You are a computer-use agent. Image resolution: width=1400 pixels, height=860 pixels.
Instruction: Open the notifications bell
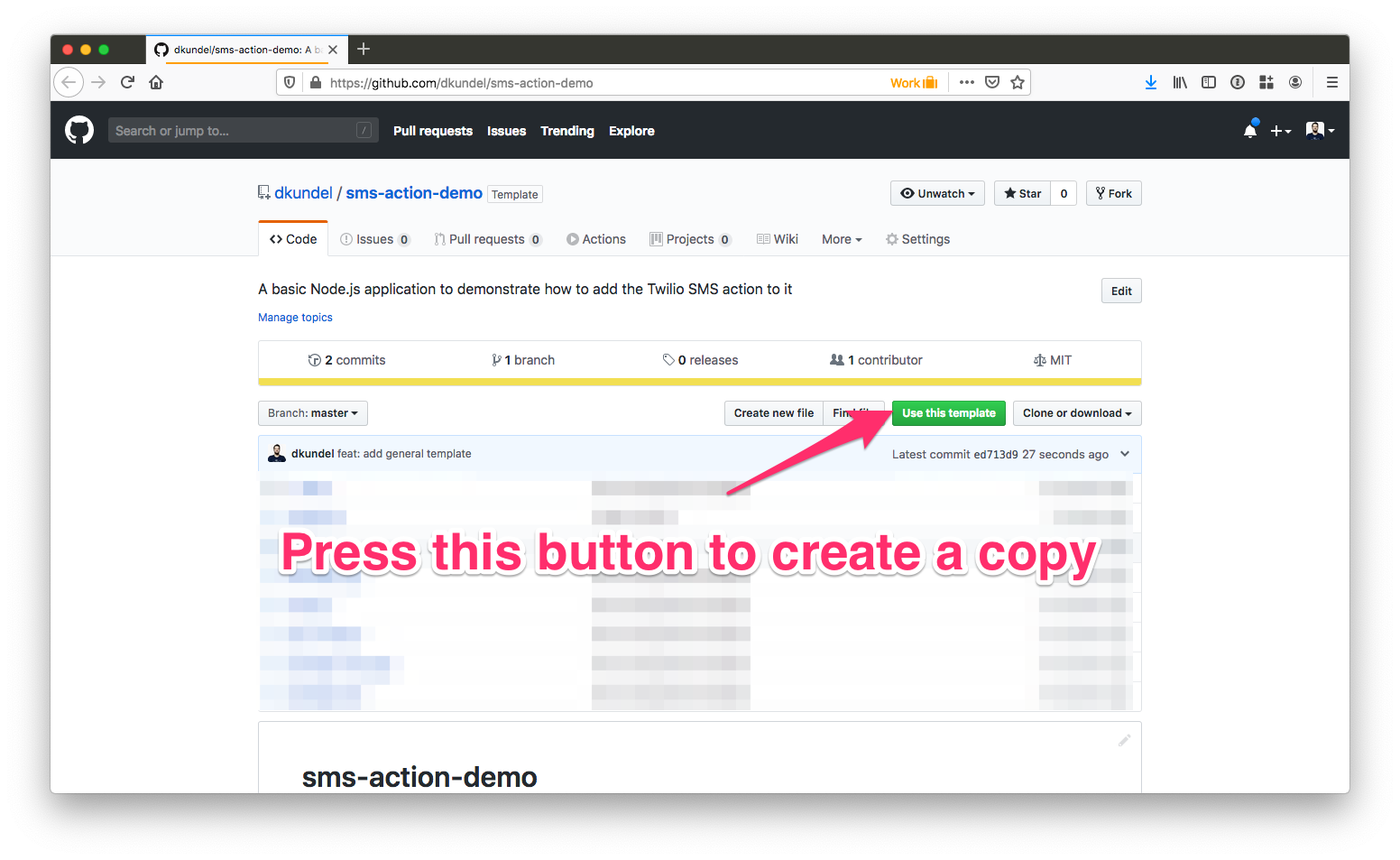point(1249,131)
